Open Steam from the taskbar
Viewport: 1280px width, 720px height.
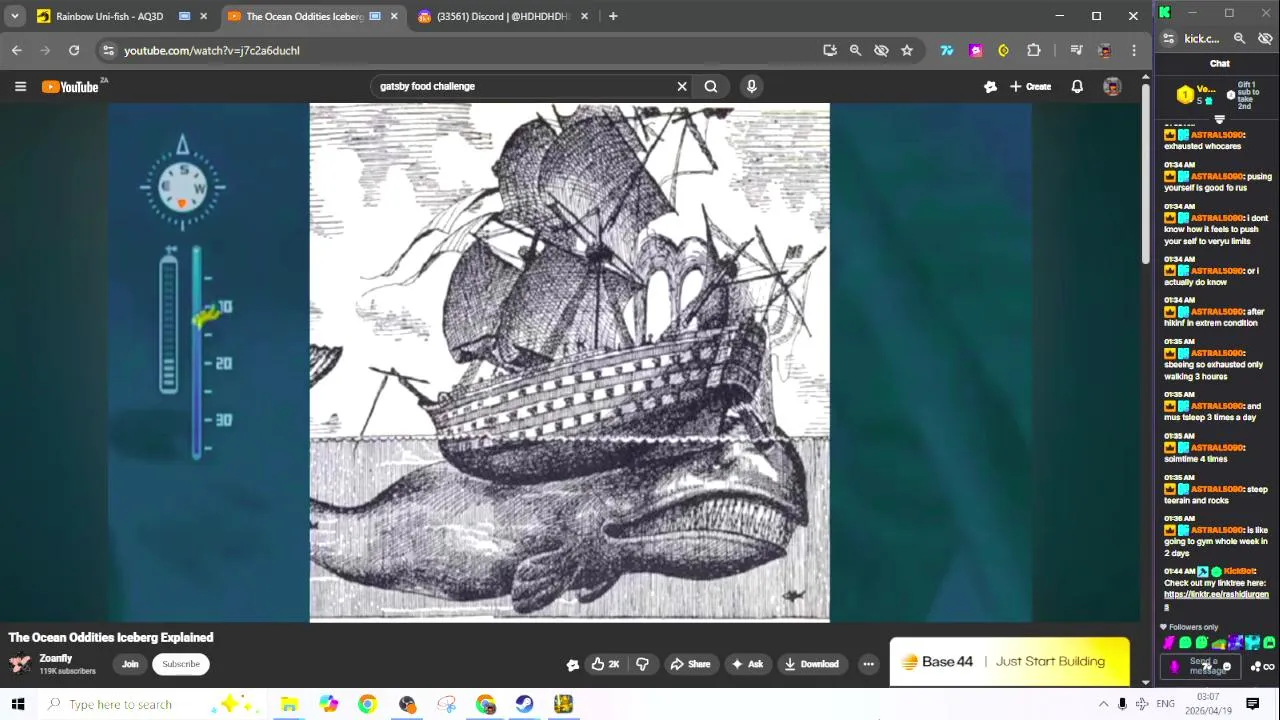[524, 704]
